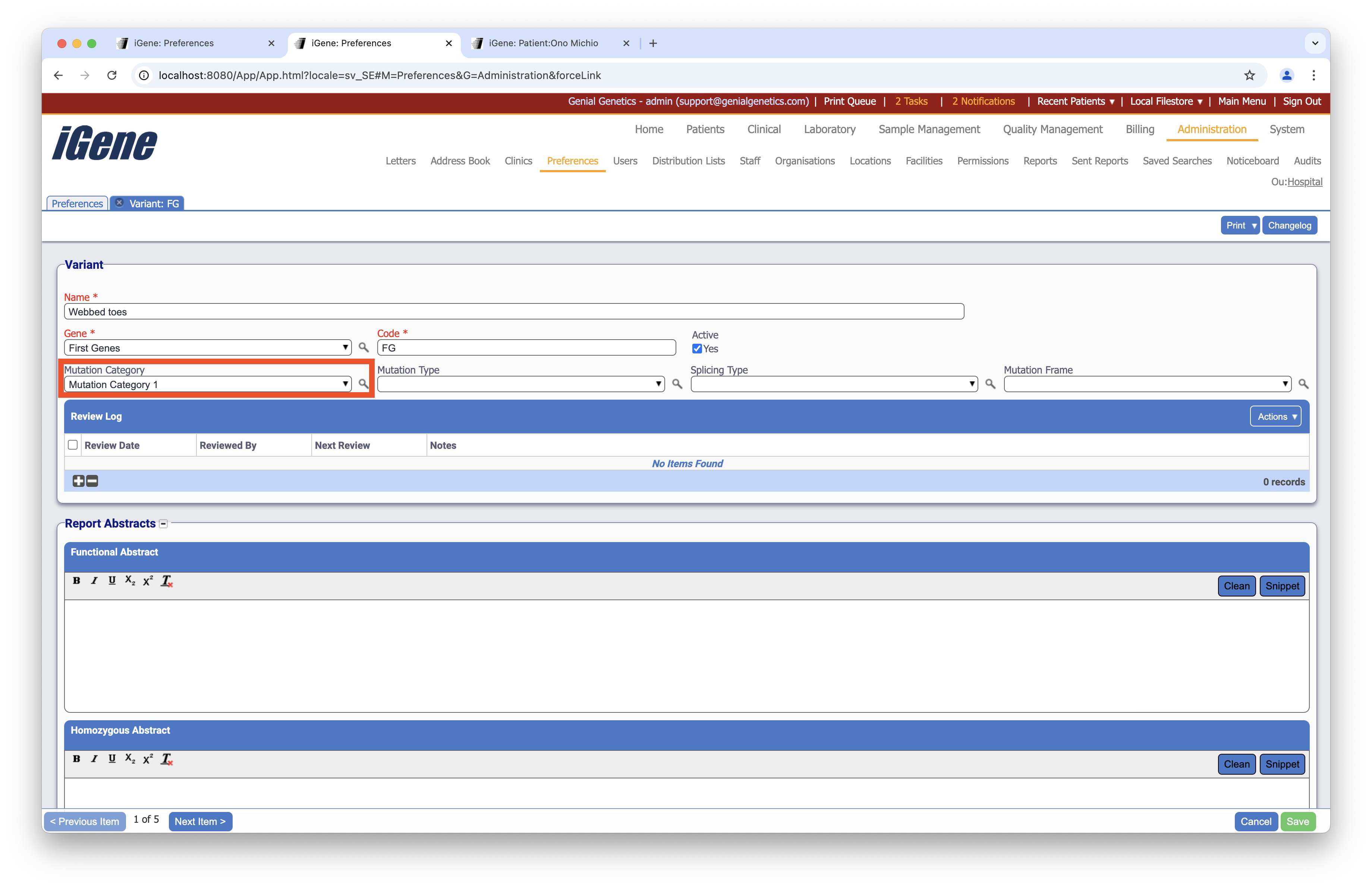Open the Mutation Type dropdown

pos(520,384)
